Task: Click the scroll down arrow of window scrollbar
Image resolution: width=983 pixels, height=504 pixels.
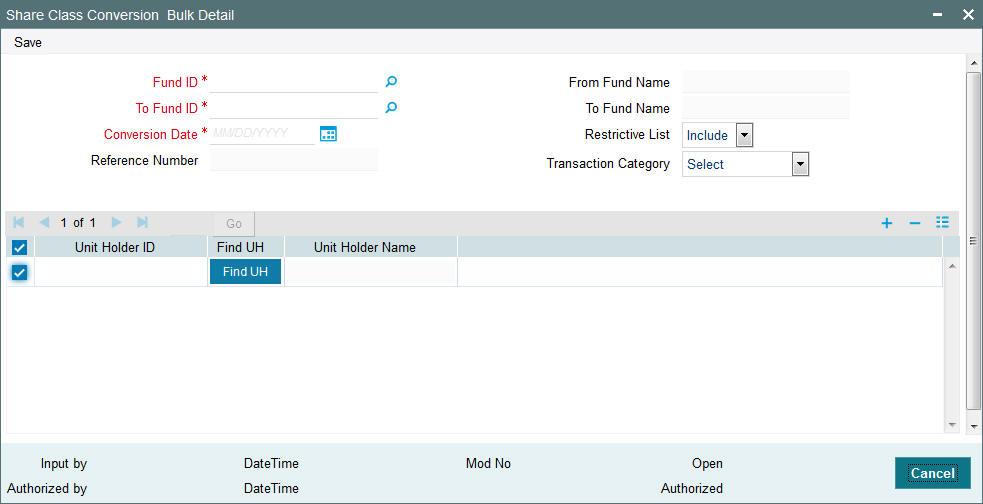Action: [973, 426]
